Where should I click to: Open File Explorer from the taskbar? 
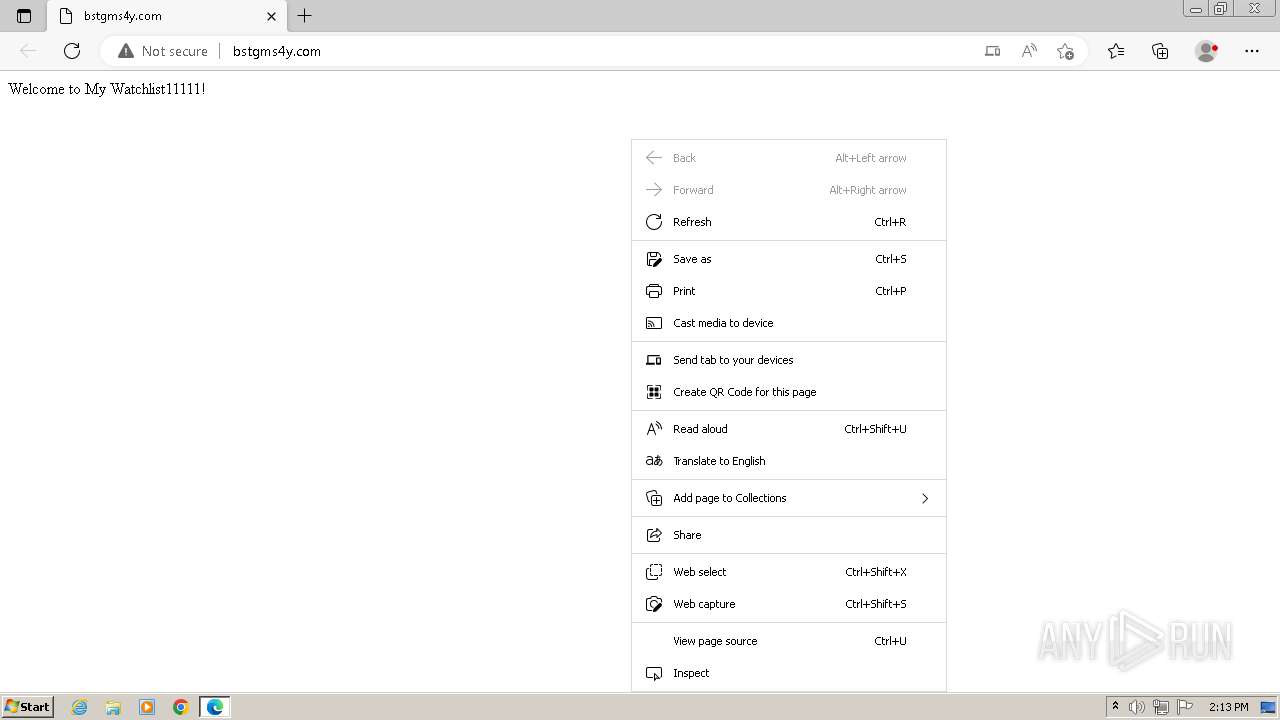point(113,707)
